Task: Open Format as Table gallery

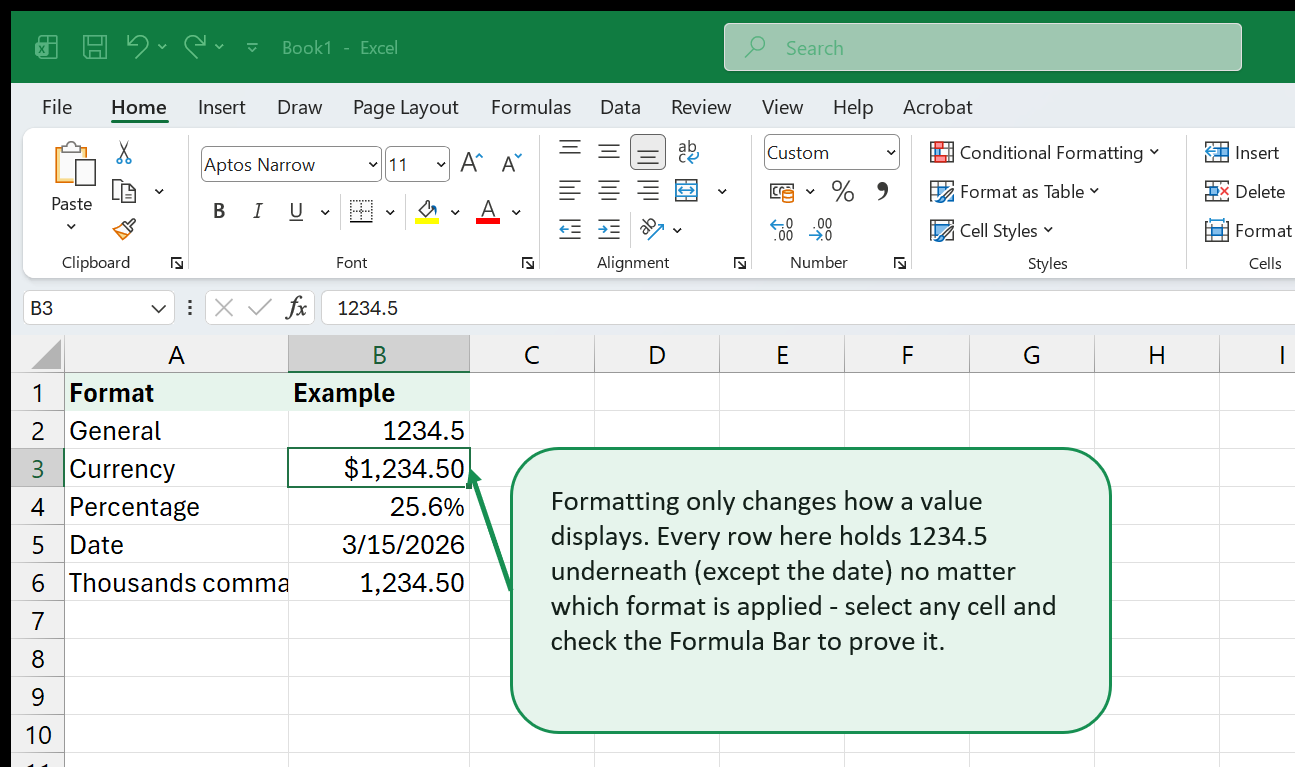Action: coord(1014,191)
